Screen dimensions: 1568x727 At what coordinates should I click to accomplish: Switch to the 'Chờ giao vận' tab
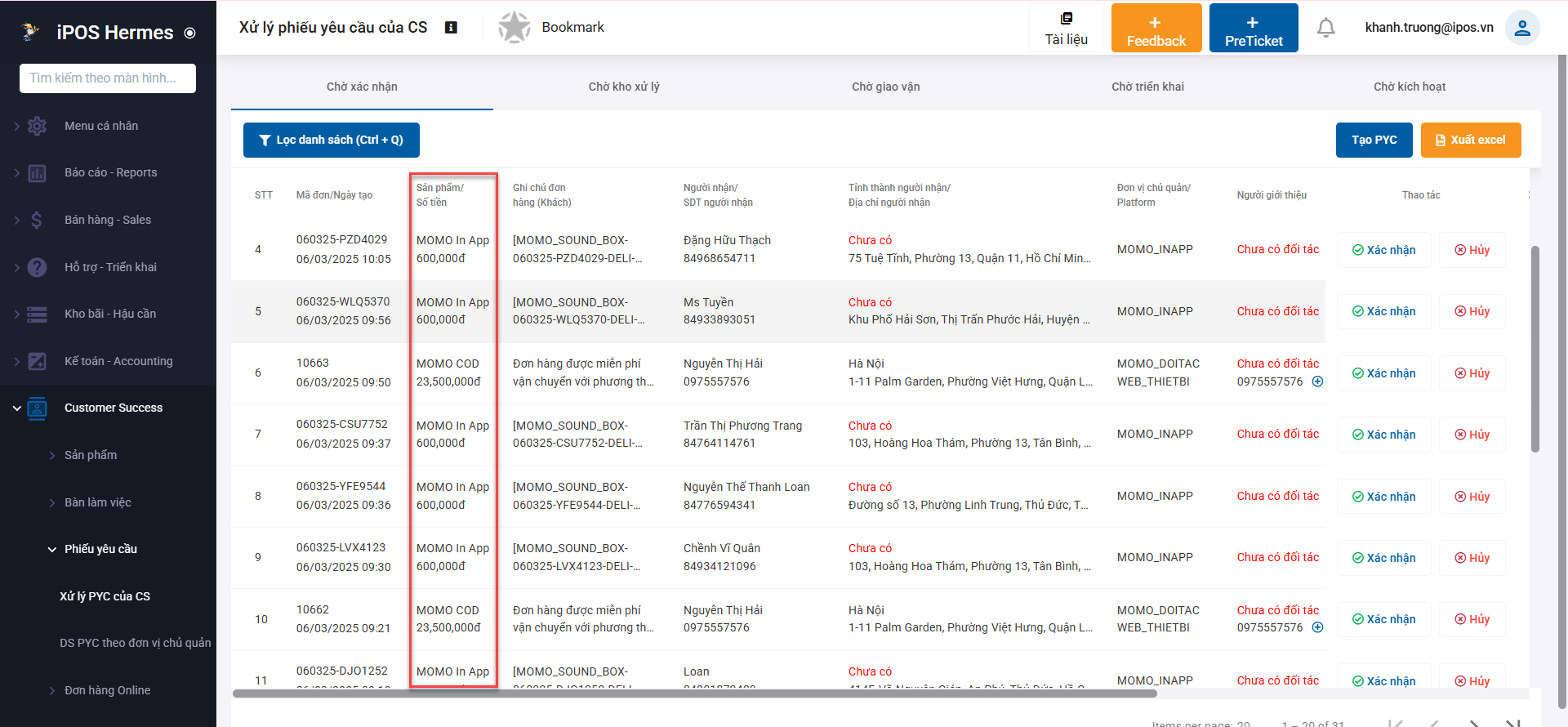coord(886,87)
